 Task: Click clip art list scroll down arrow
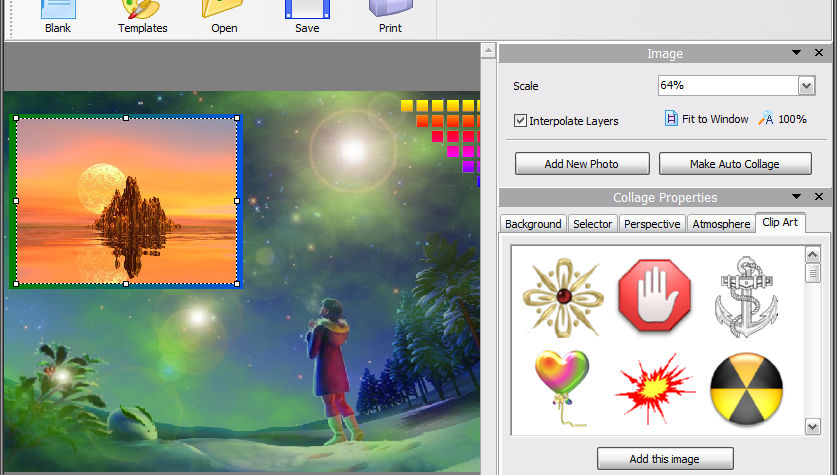tap(812, 426)
